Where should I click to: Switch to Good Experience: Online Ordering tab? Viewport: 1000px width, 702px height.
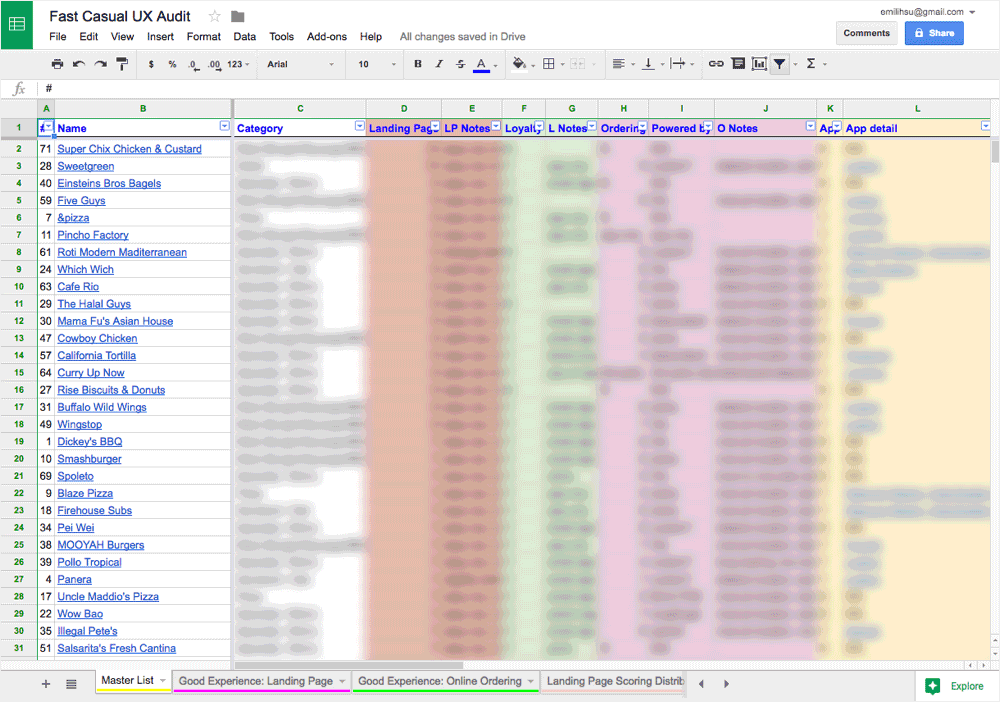[439, 681]
